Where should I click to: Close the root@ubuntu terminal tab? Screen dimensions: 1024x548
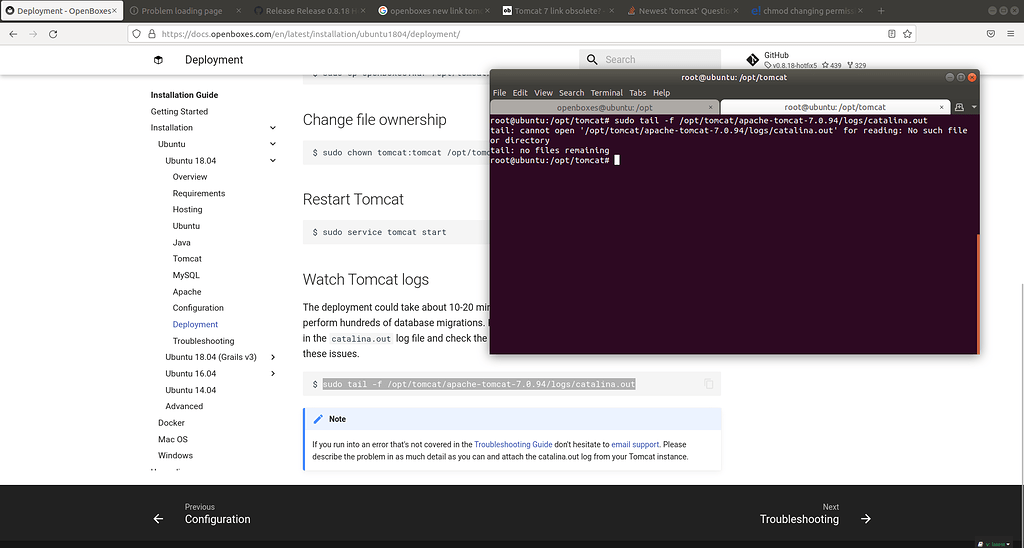point(942,107)
